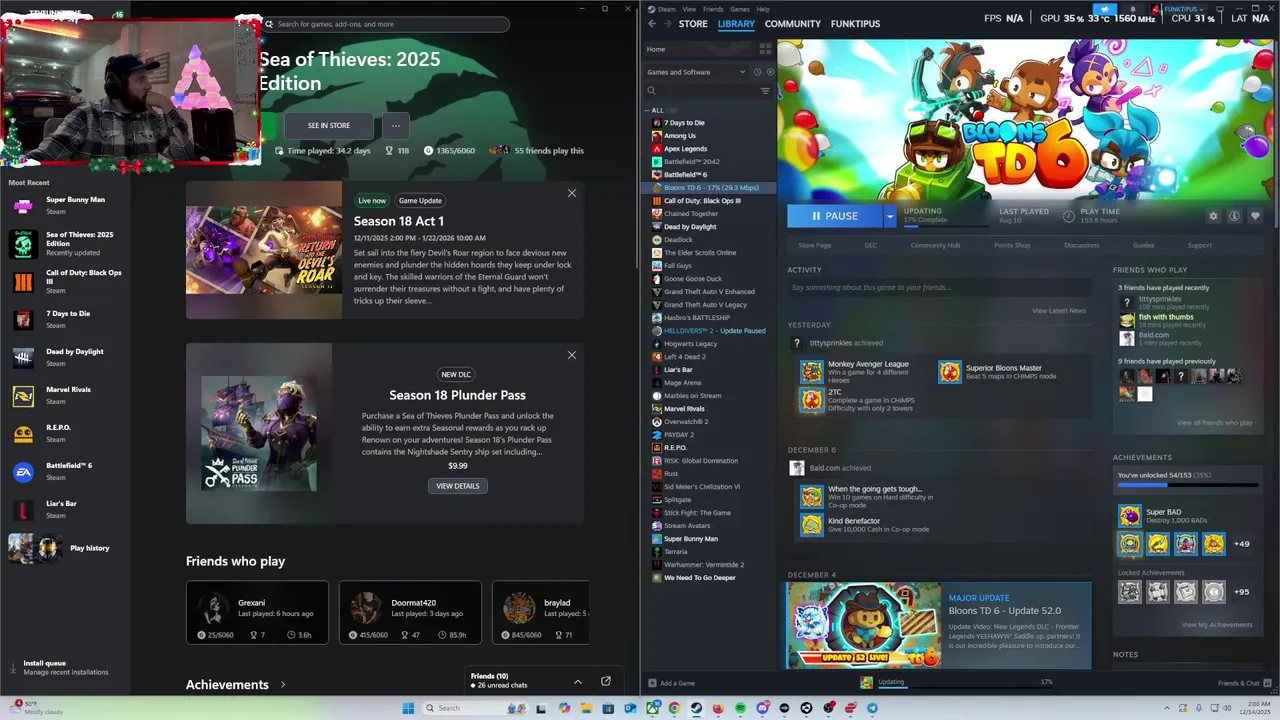Screen dimensions: 1280x720
Task: Switch to the STORE tab in Steam
Action: pos(693,24)
